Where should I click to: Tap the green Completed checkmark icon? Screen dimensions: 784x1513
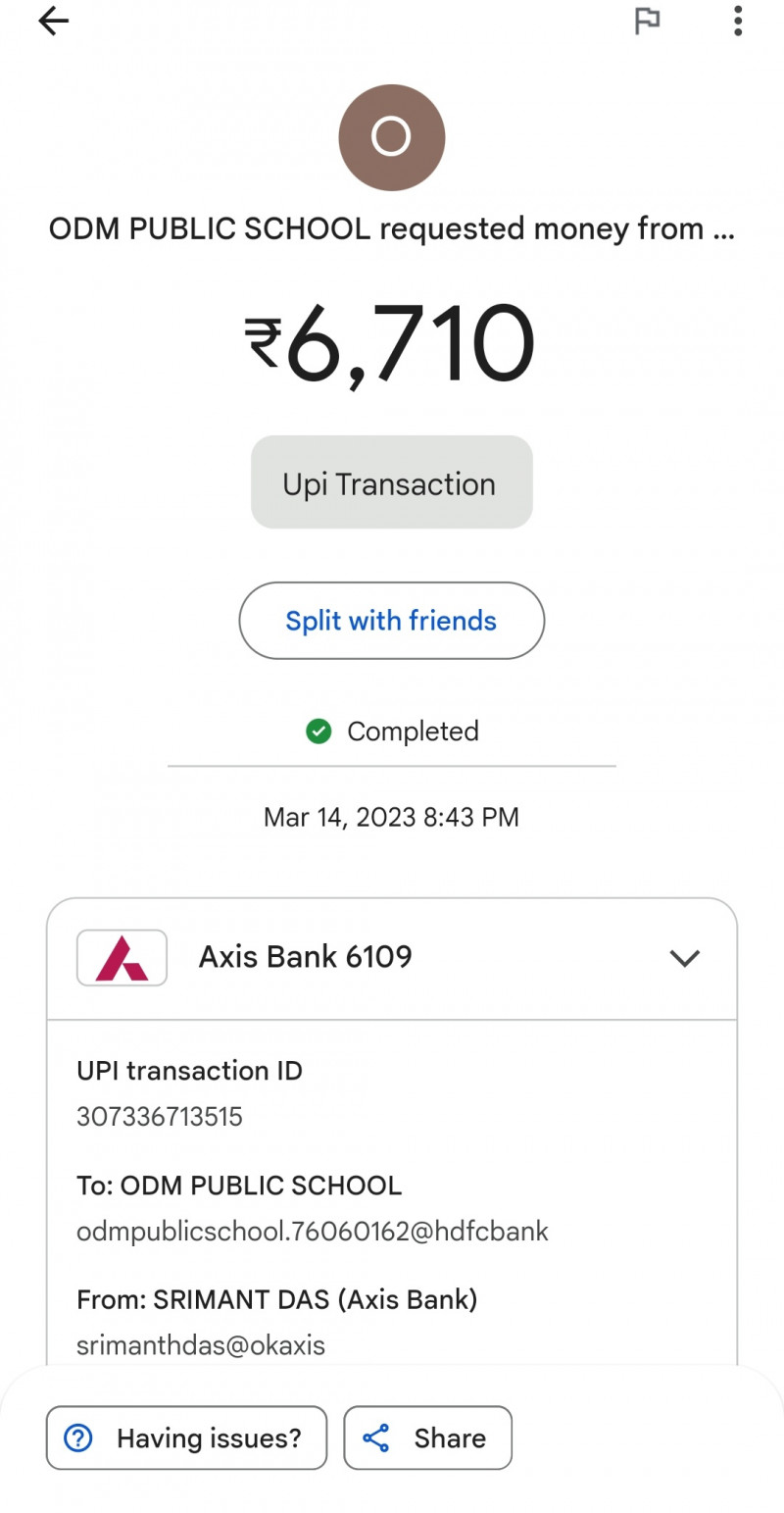click(318, 731)
